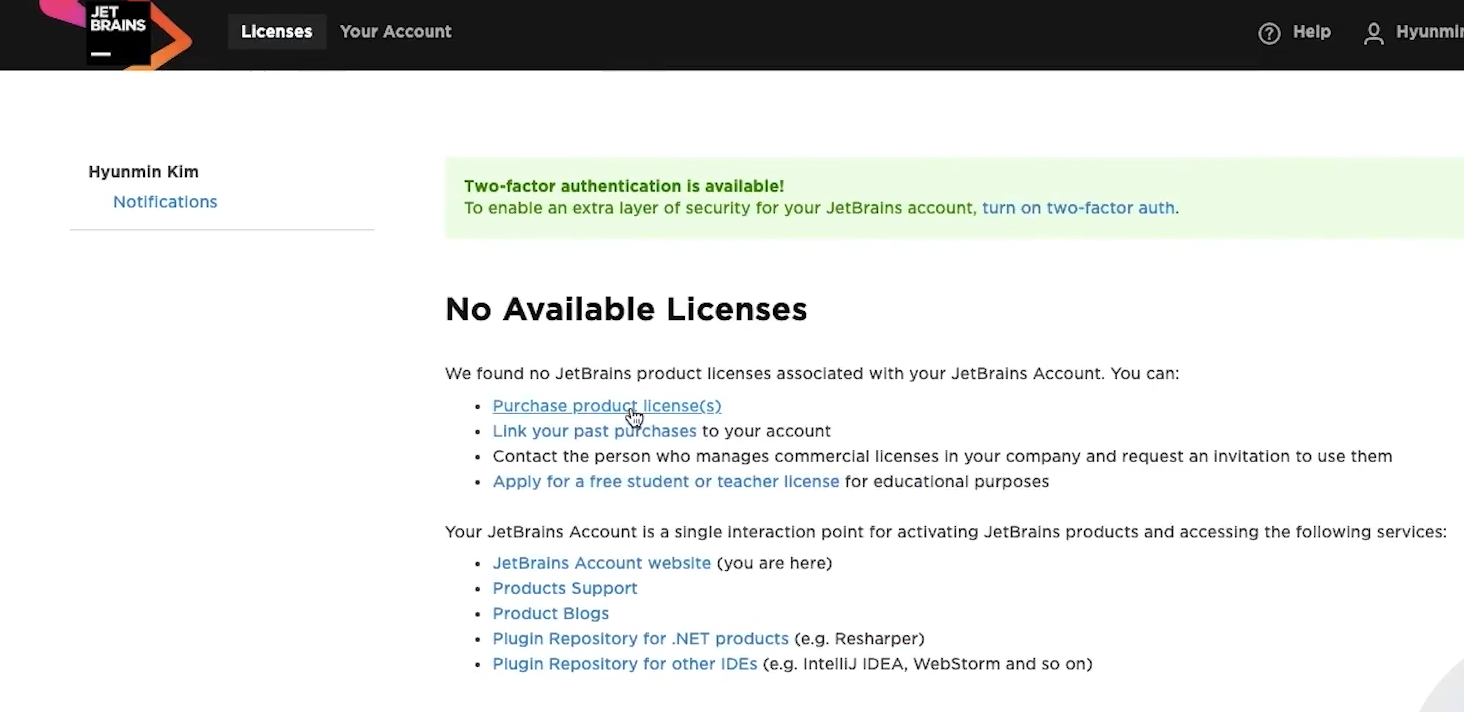
Task: Open the Products Support link
Action: tap(565, 588)
